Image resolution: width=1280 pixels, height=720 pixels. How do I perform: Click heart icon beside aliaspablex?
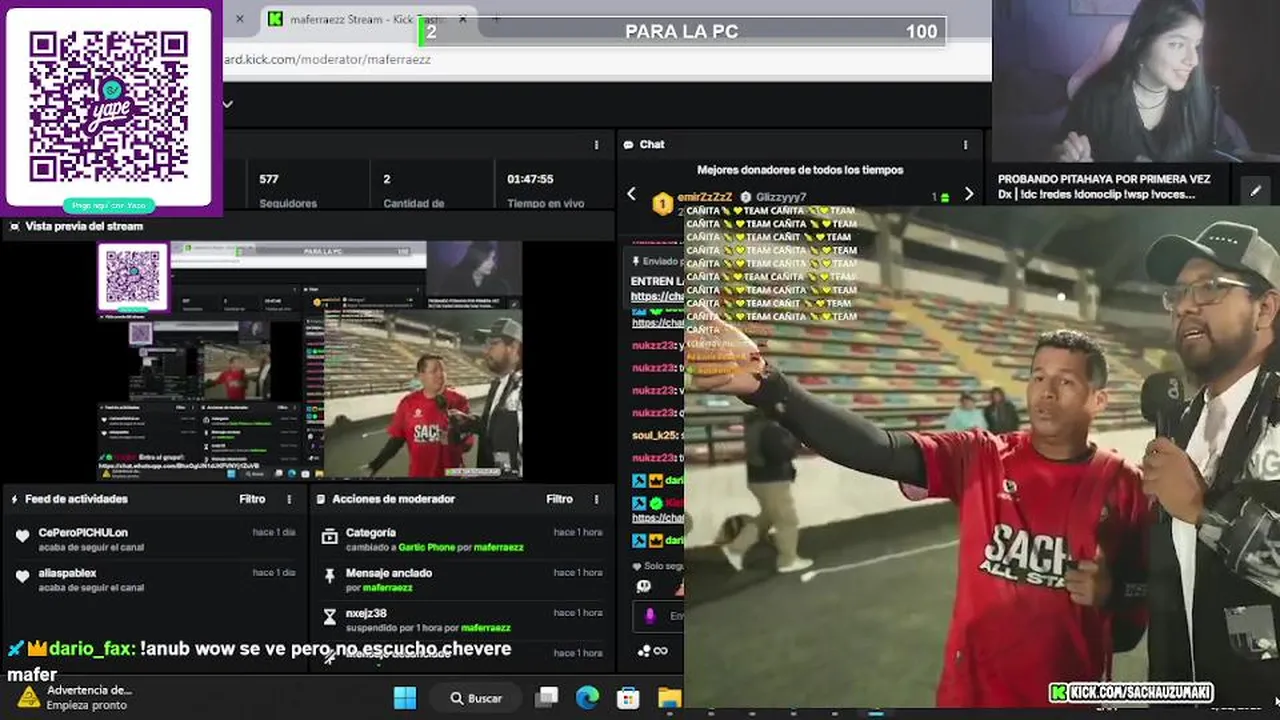click(x=22, y=577)
